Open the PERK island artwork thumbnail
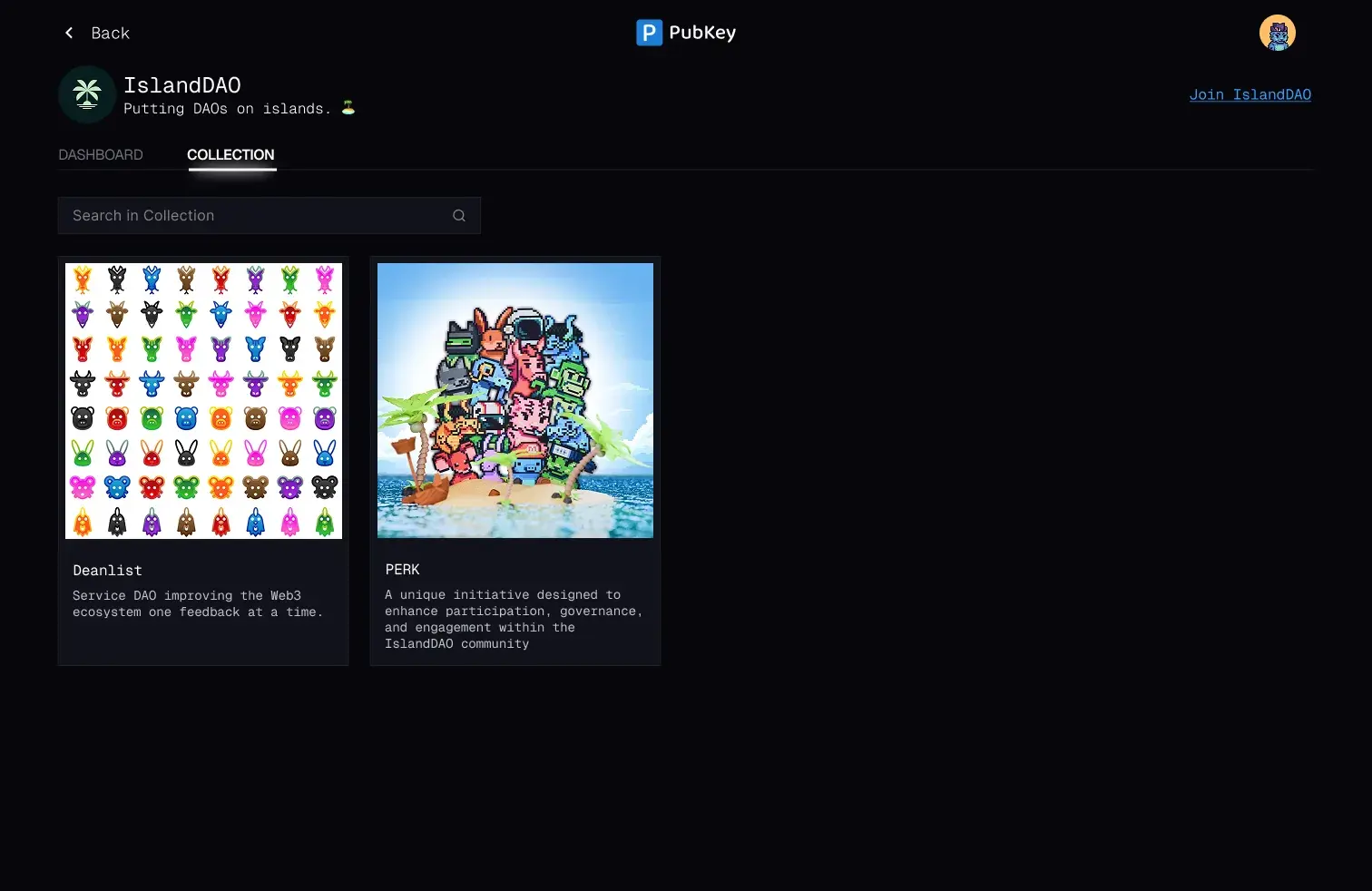Screen dimensions: 1372x891 pyautogui.click(x=515, y=401)
